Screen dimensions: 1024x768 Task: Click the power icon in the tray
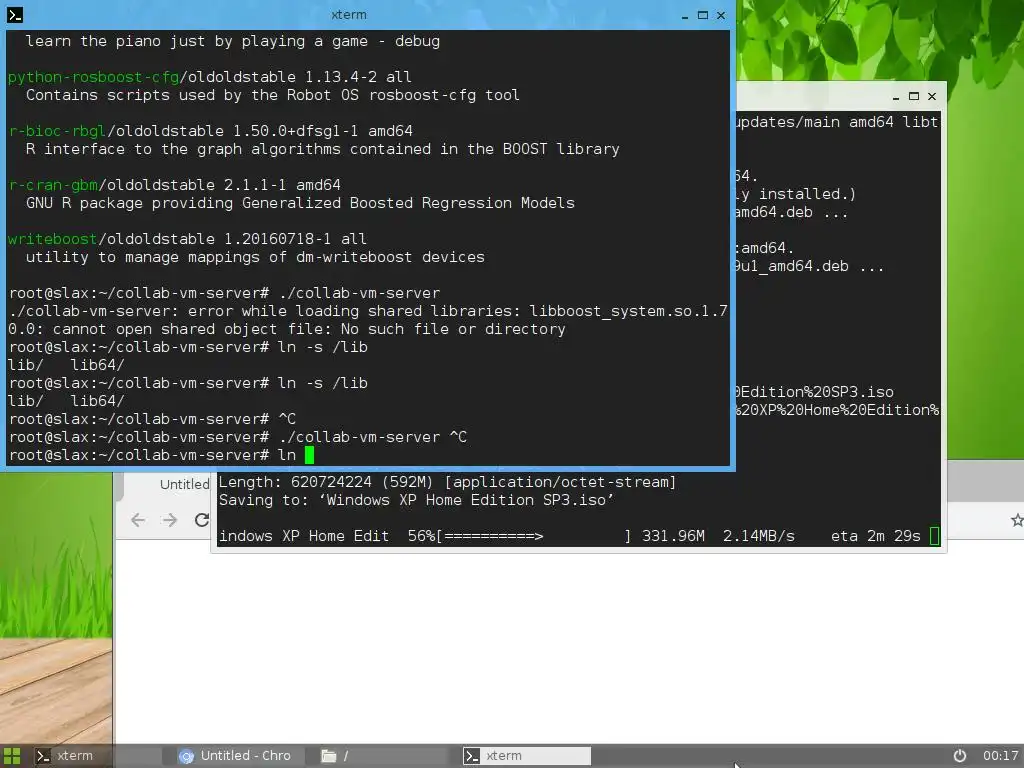pos(959,756)
